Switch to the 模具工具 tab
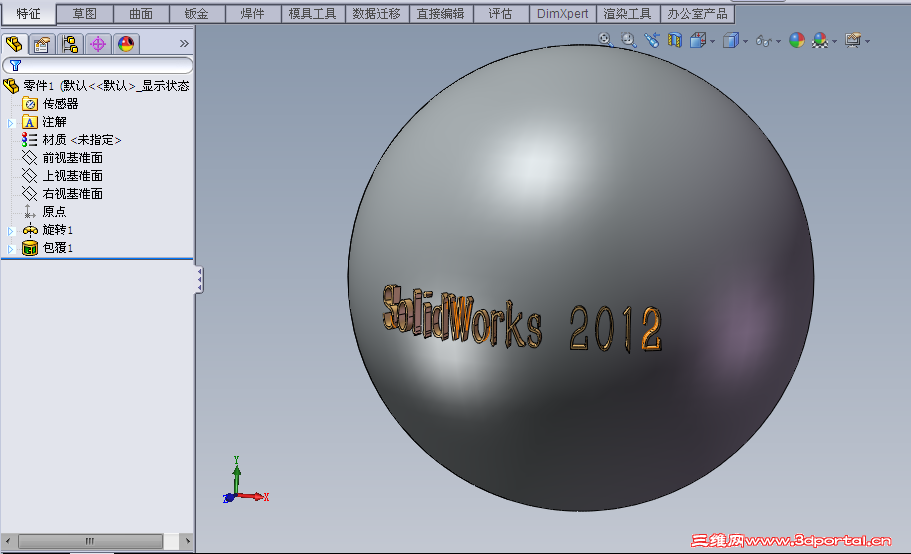 [x=313, y=14]
